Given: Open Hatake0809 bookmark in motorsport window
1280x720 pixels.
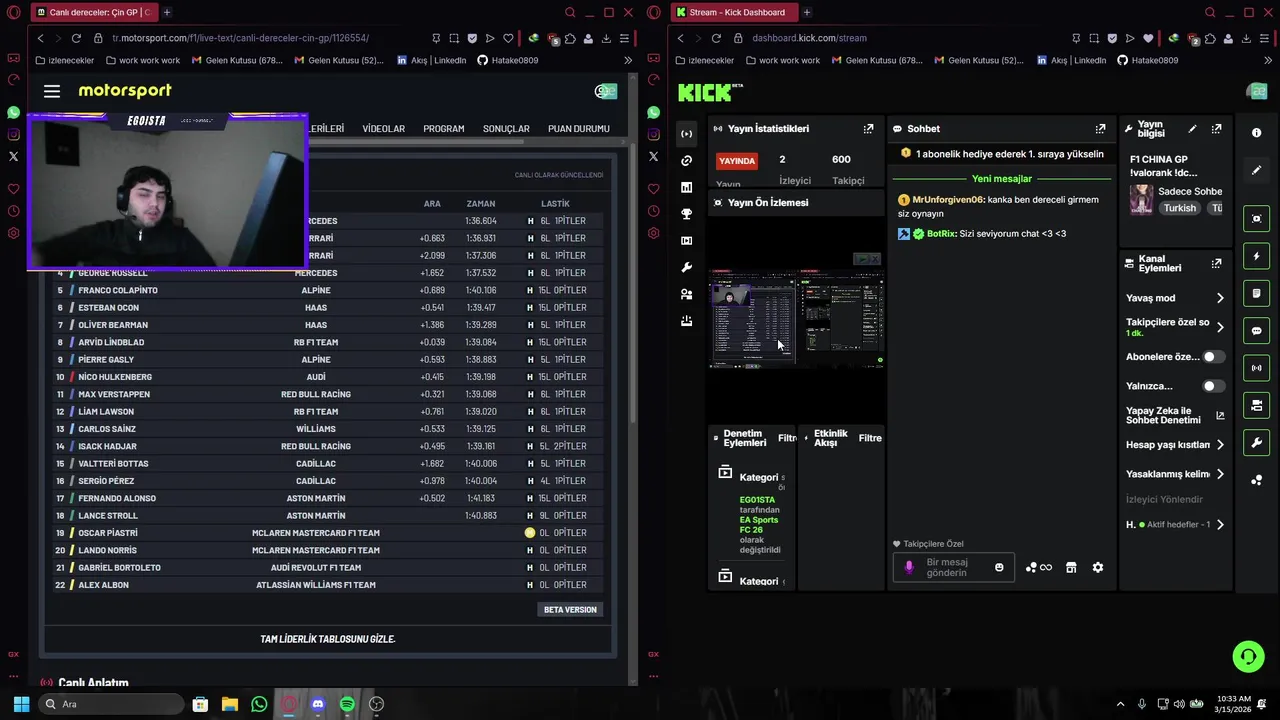Looking at the screenshot, I should point(507,60).
